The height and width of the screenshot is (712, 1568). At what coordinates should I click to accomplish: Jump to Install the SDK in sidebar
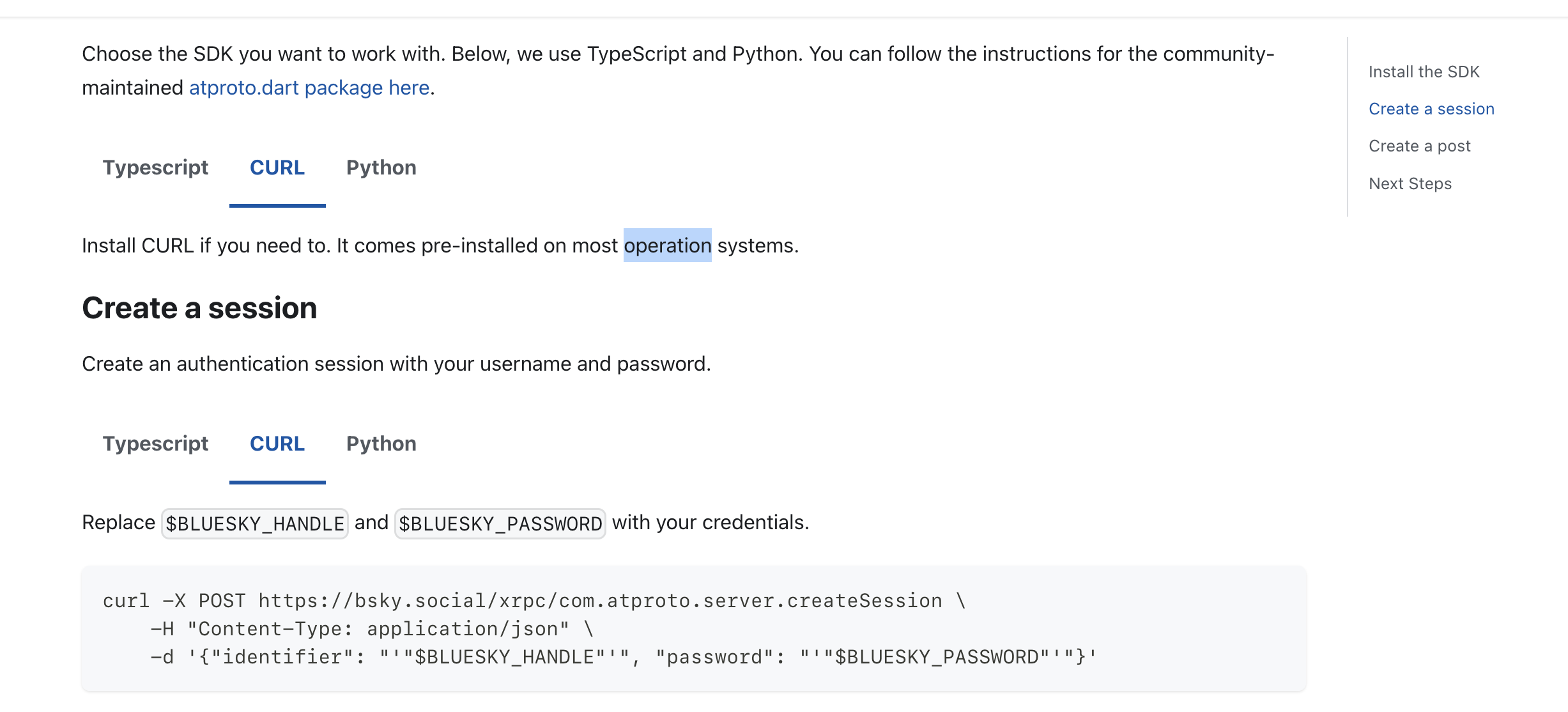1424,72
